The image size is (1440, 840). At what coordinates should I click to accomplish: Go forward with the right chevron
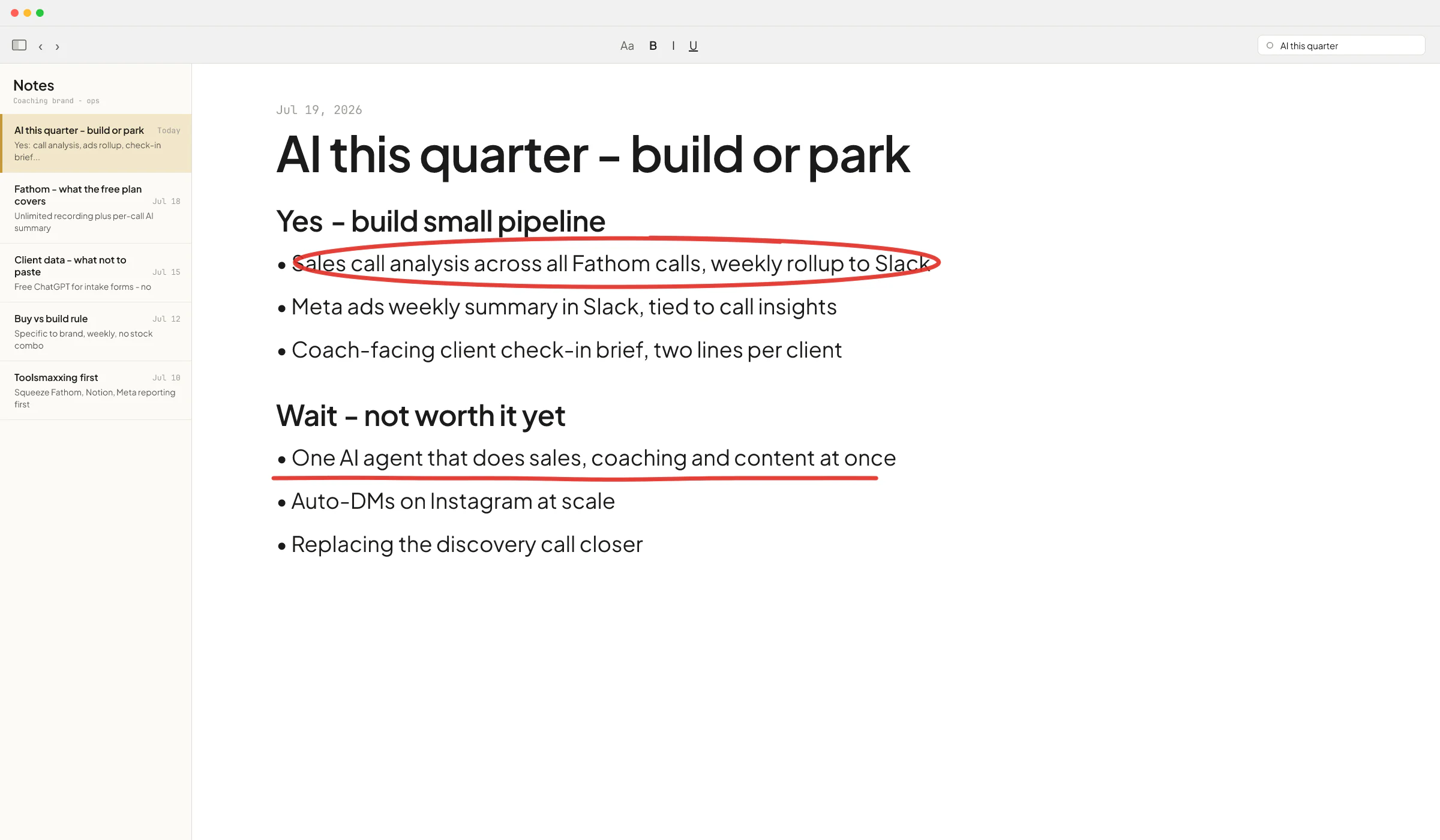click(x=57, y=46)
